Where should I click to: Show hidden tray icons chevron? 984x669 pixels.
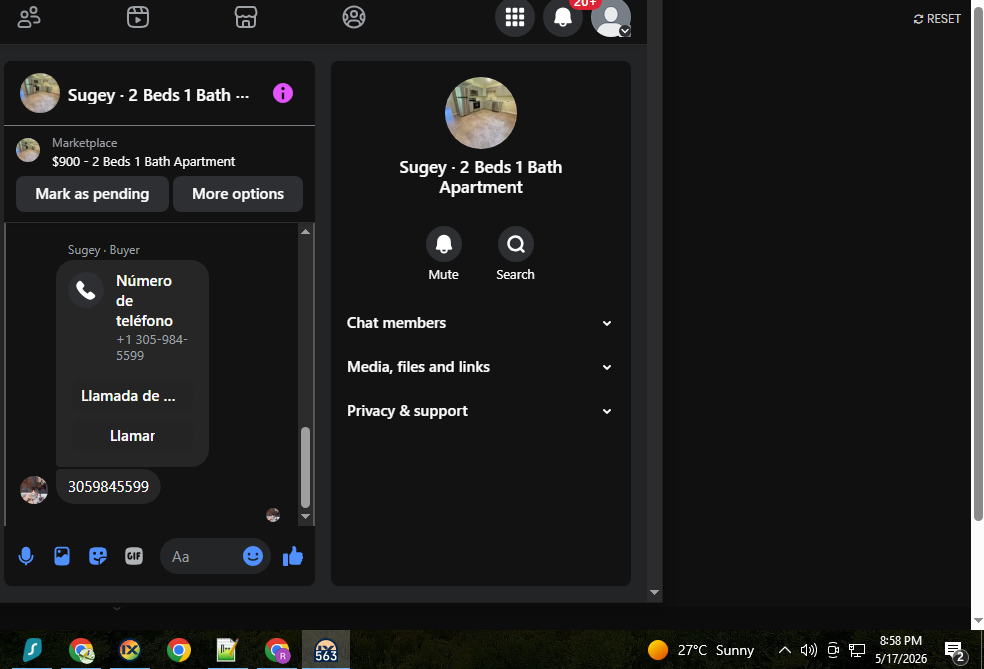click(x=784, y=650)
